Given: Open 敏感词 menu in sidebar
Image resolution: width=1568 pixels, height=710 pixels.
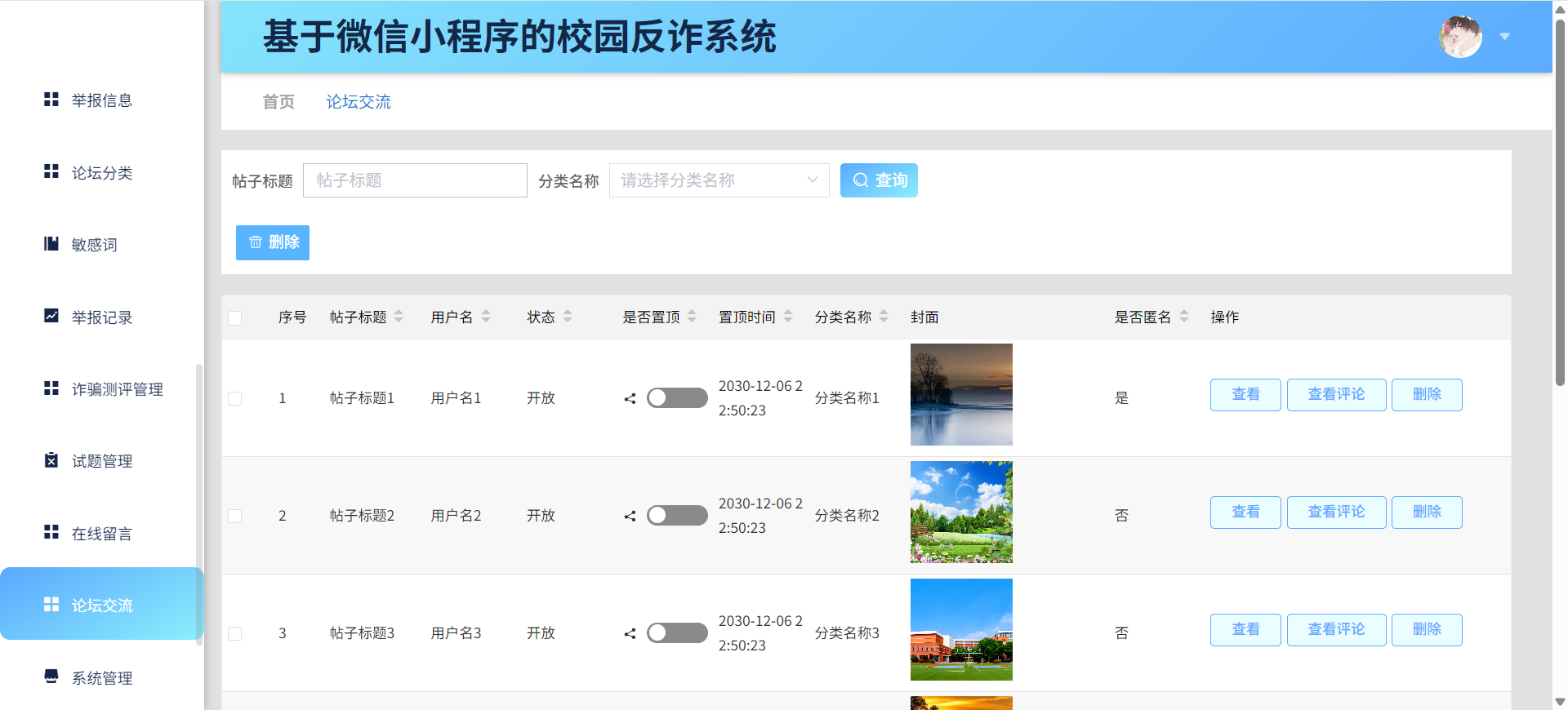Looking at the screenshot, I should (102, 244).
